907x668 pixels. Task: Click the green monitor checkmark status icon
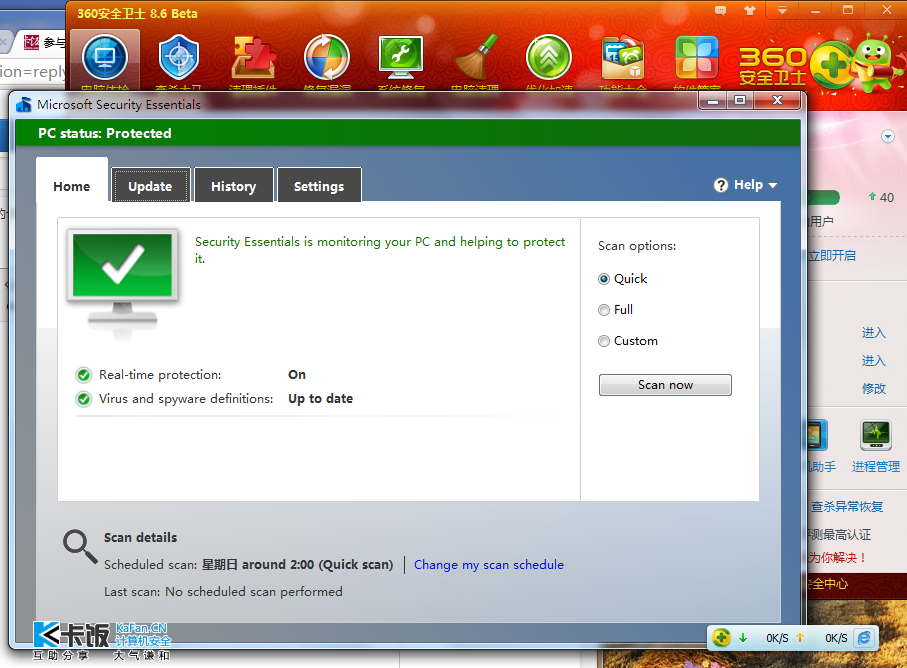(122, 282)
